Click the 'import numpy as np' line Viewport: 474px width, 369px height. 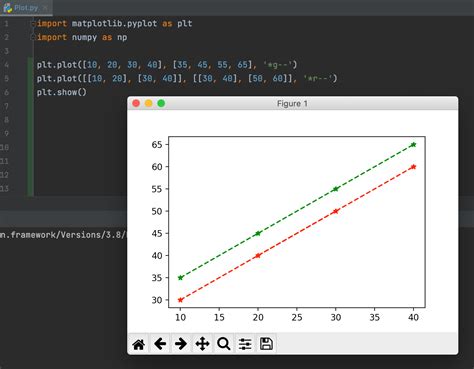(x=82, y=37)
